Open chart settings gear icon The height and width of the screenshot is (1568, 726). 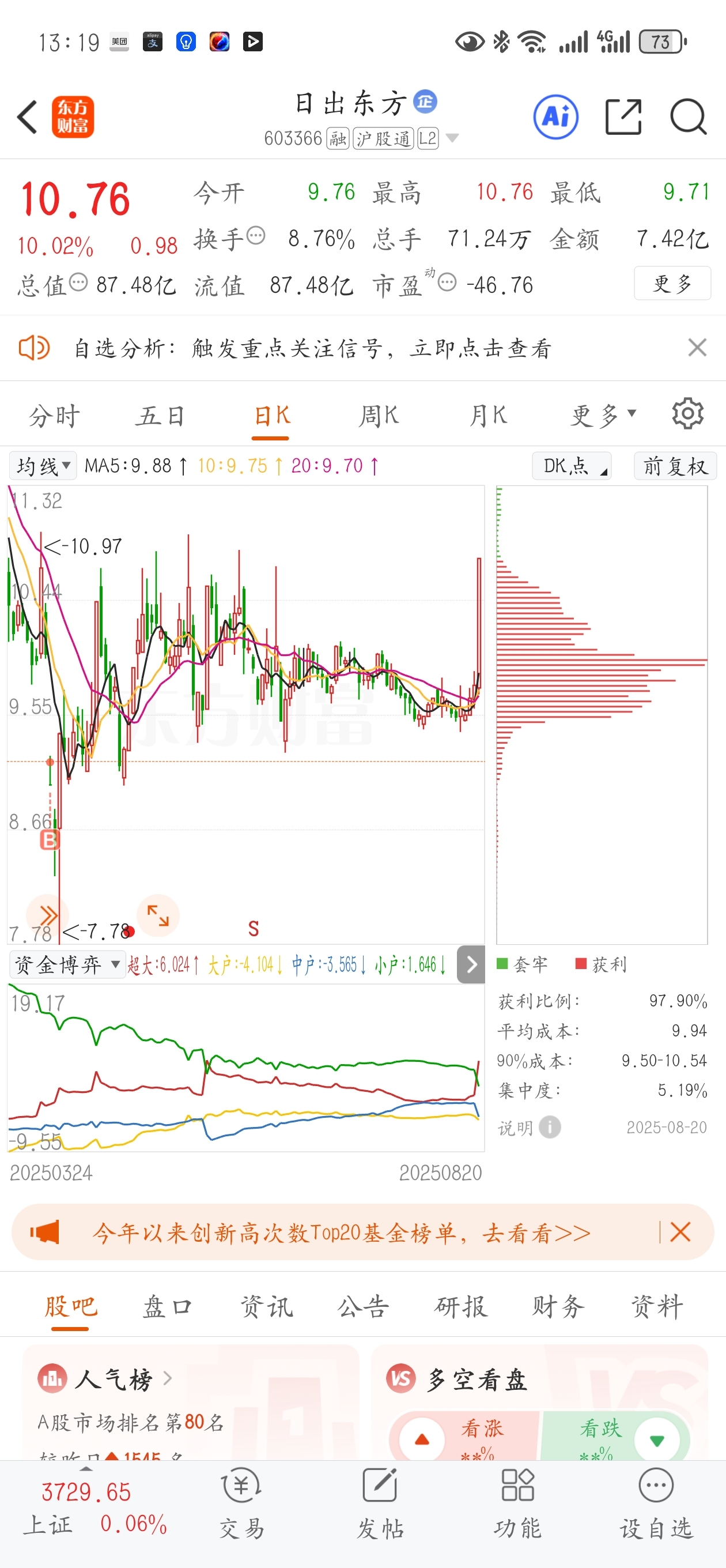[687, 414]
